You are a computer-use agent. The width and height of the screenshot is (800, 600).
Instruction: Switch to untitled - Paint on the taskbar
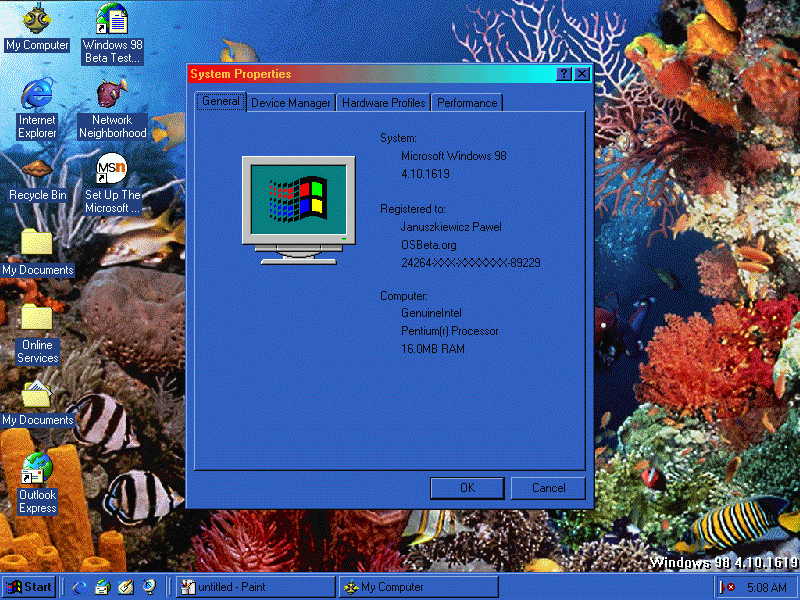pyautogui.click(x=255, y=587)
